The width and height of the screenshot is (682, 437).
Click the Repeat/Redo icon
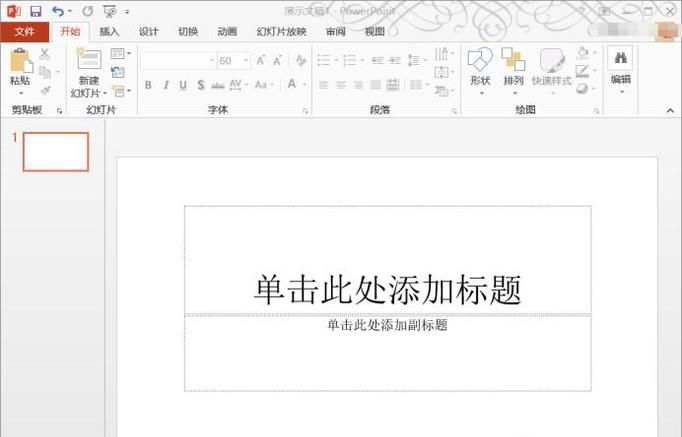coord(87,11)
